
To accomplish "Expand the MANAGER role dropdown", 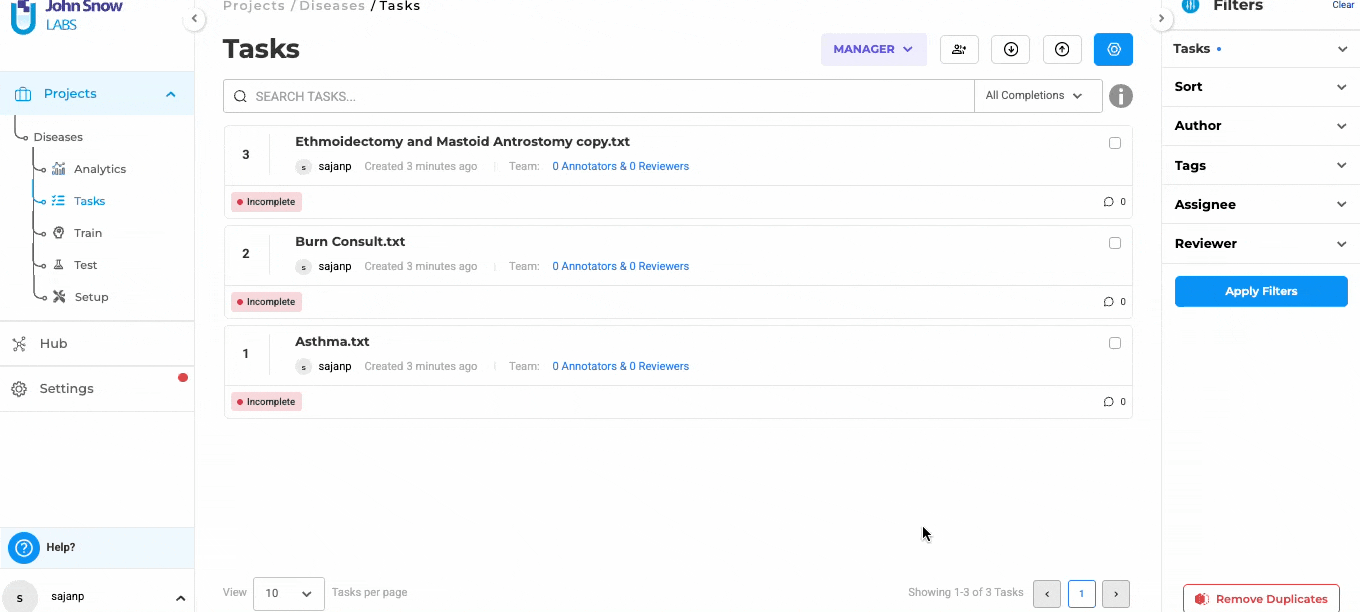I will click(873, 49).
